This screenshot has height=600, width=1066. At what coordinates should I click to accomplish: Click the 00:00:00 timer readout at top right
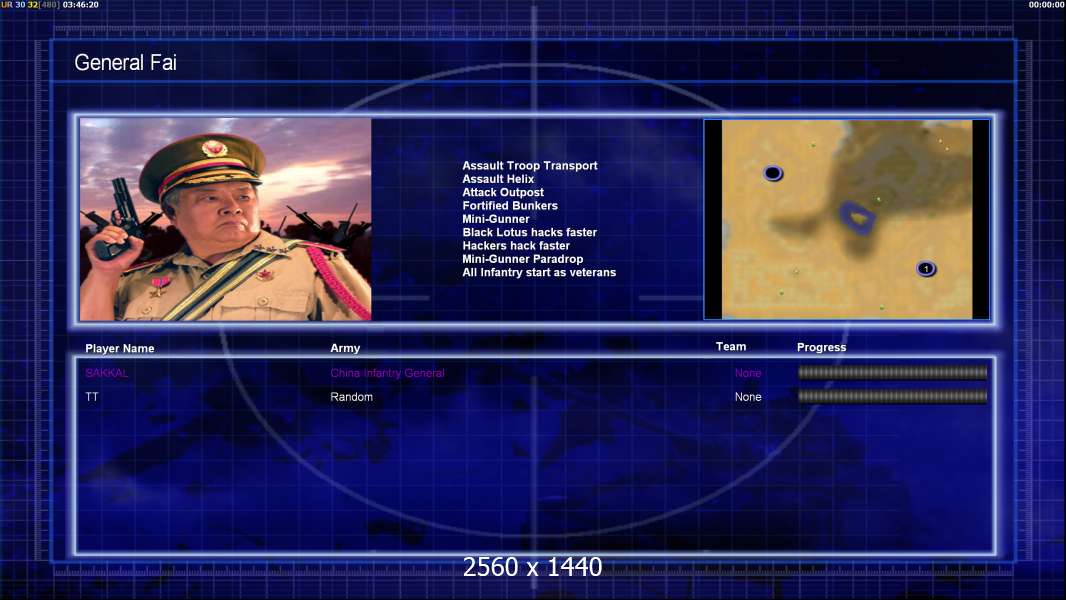tap(1046, 5)
